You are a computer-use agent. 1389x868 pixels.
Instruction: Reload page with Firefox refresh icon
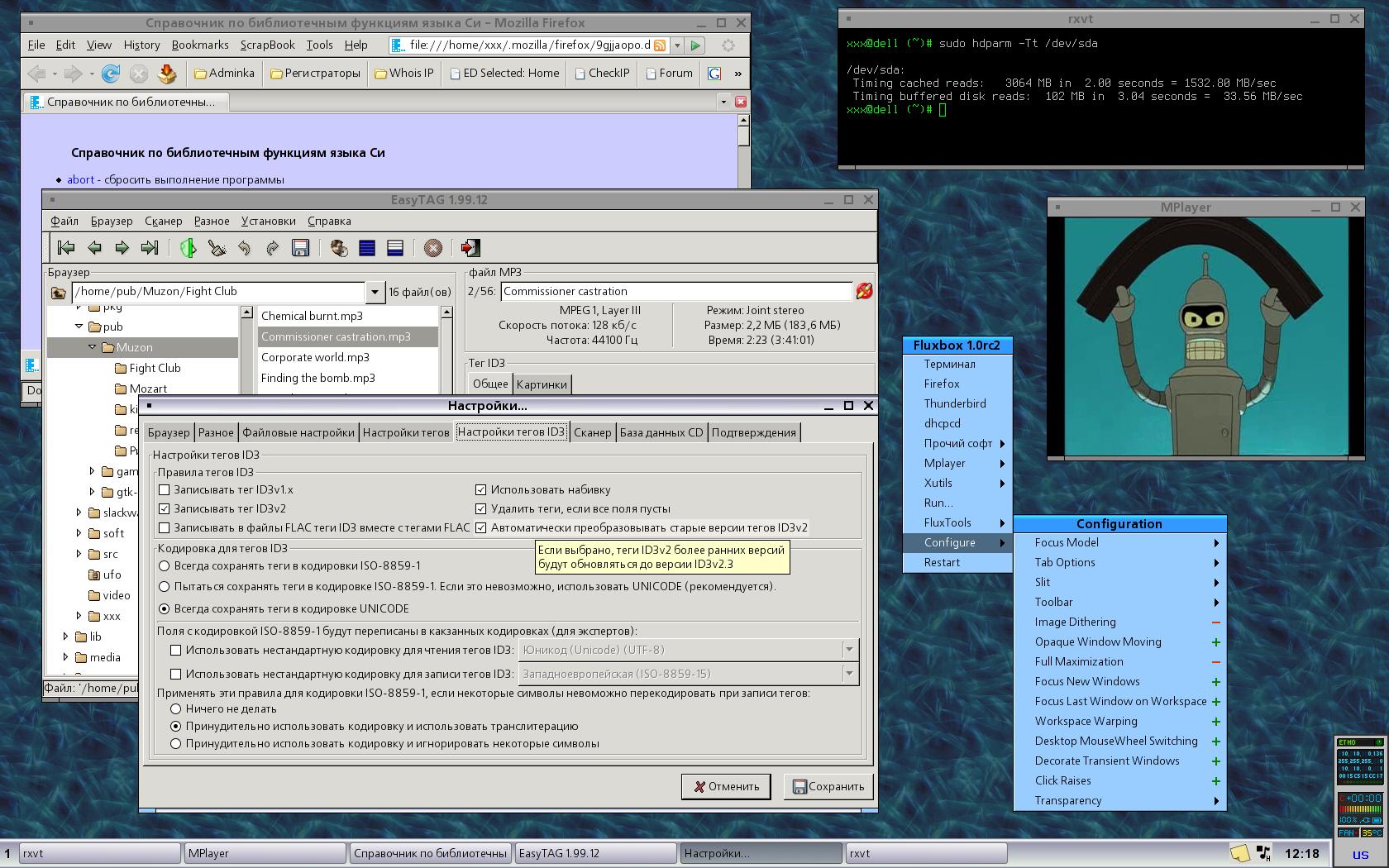tap(110, 74)
